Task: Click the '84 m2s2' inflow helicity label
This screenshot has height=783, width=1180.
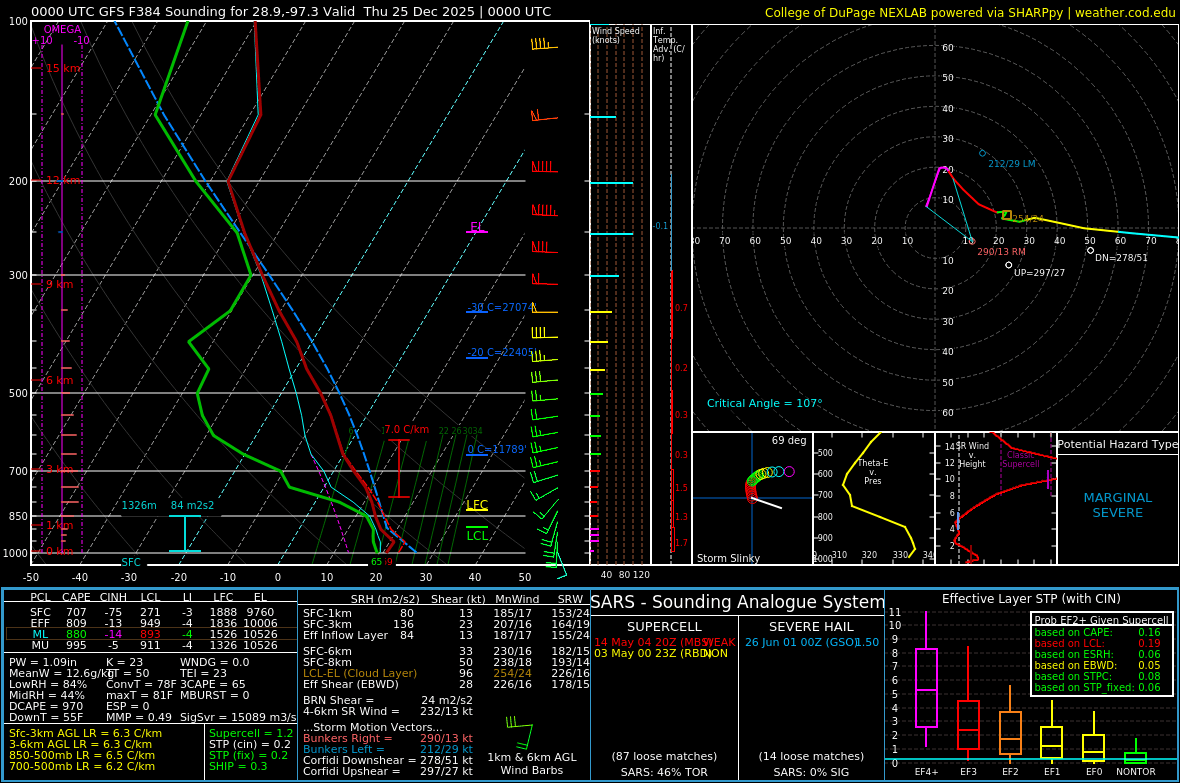Action: tap(192, 505)
